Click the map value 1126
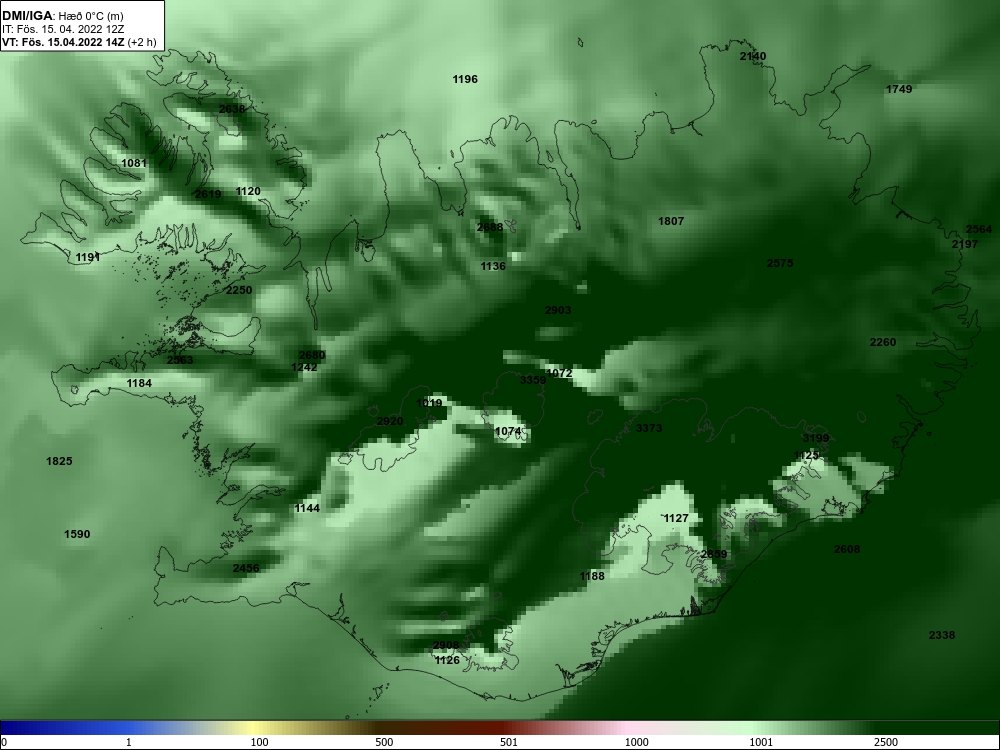1000x750 pixels. point(447,661)
